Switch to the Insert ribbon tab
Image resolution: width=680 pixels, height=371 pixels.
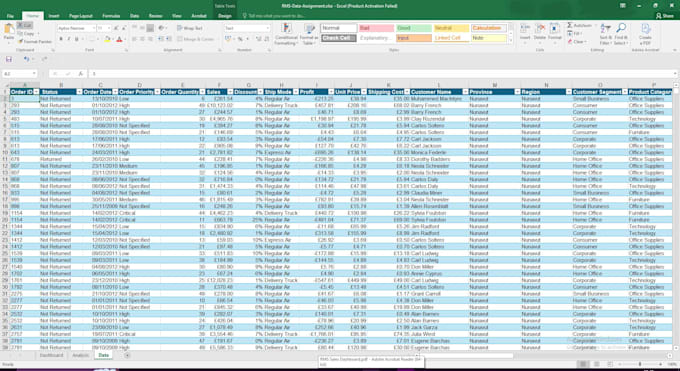(x=54, y=16)
